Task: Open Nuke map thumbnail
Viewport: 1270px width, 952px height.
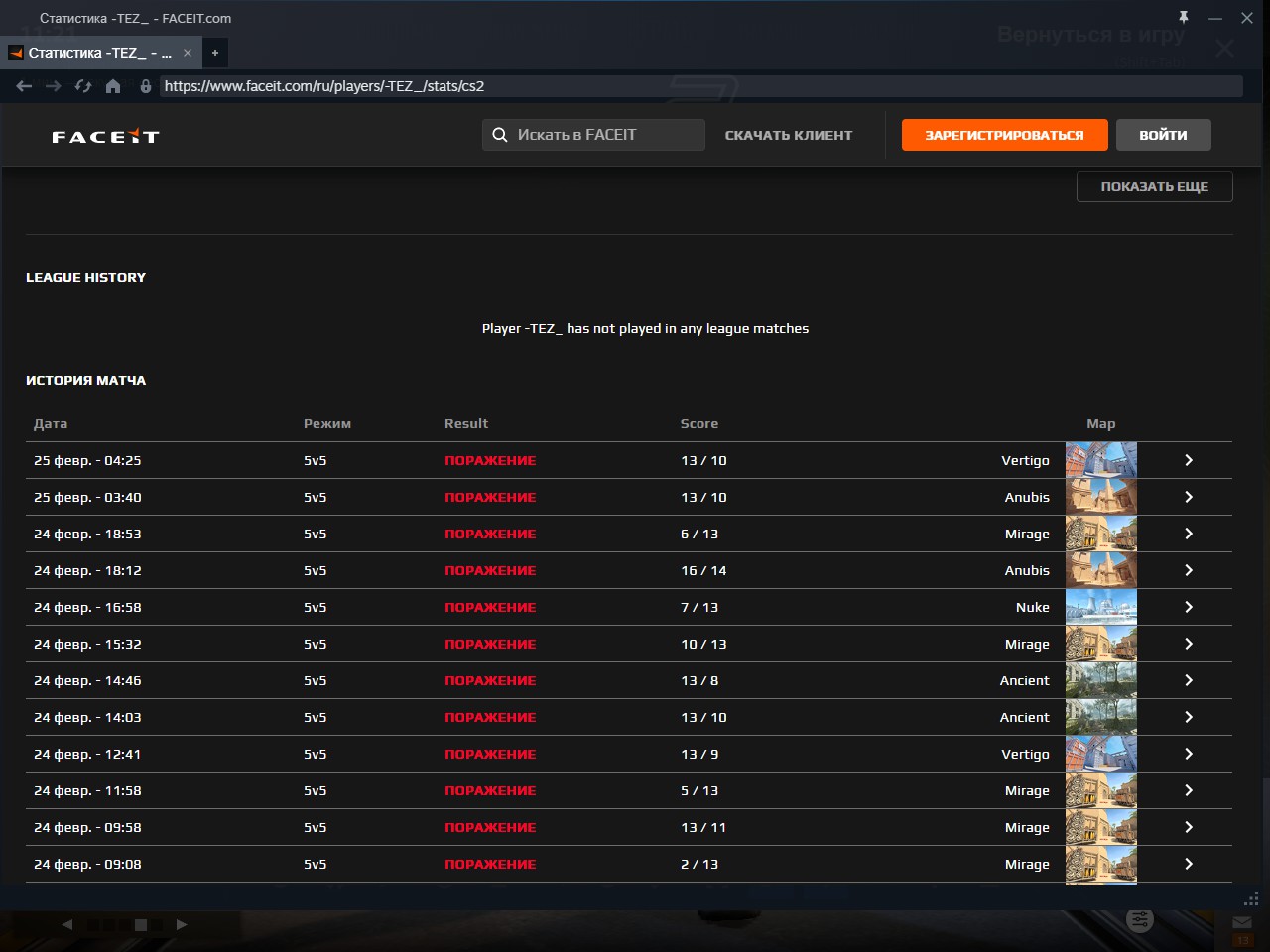Action: 1101,607
